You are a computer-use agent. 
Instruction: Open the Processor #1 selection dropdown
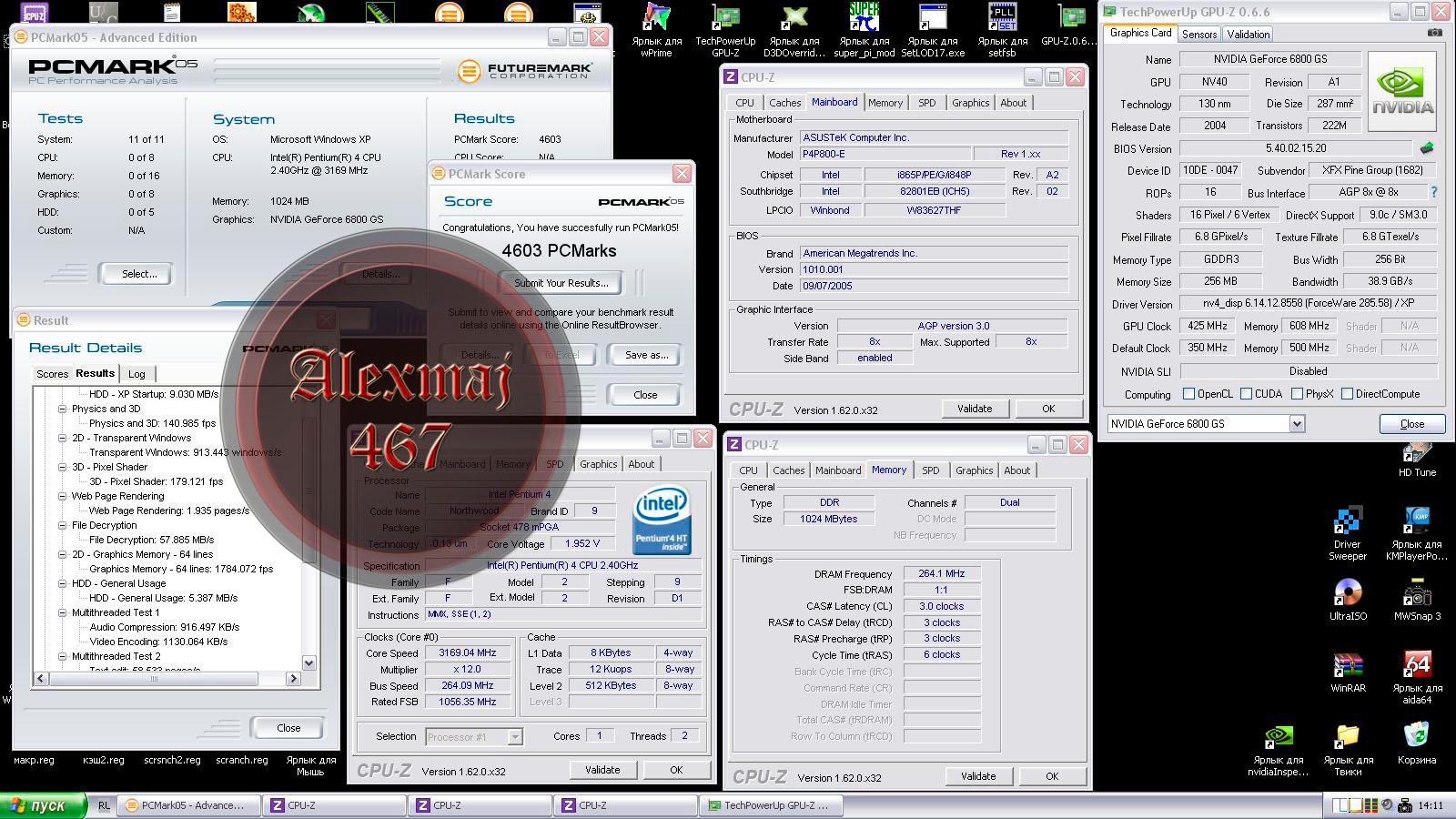[x=515, y=736]
